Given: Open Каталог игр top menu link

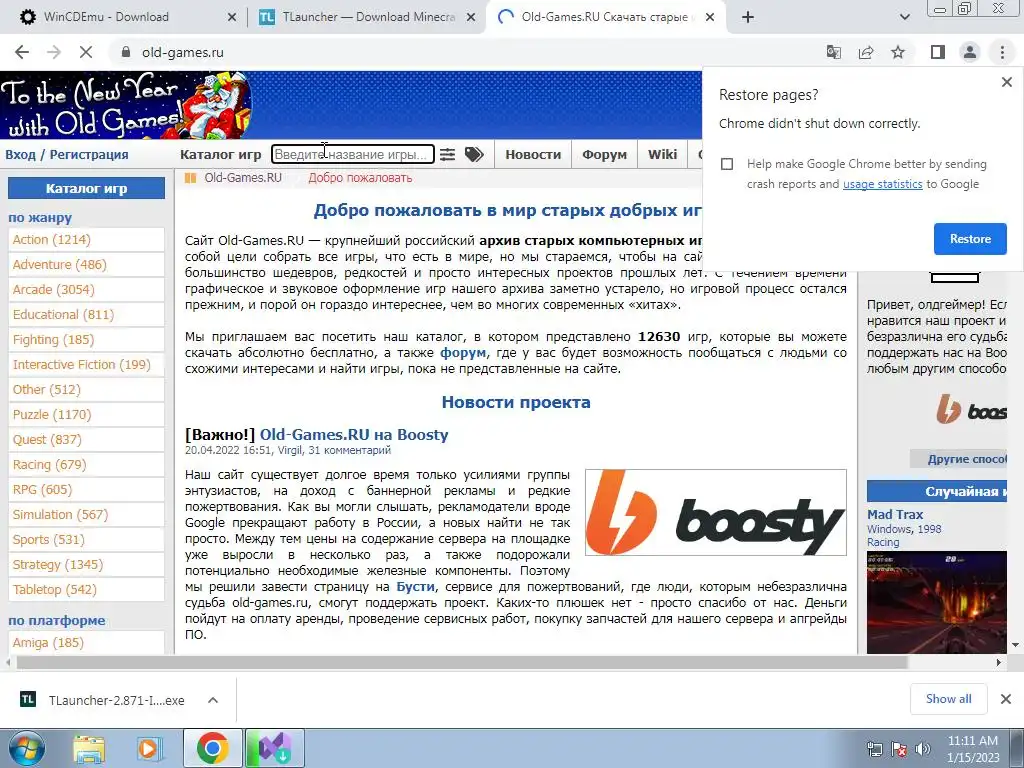Looking at the screenshot, I should (220, 155).
